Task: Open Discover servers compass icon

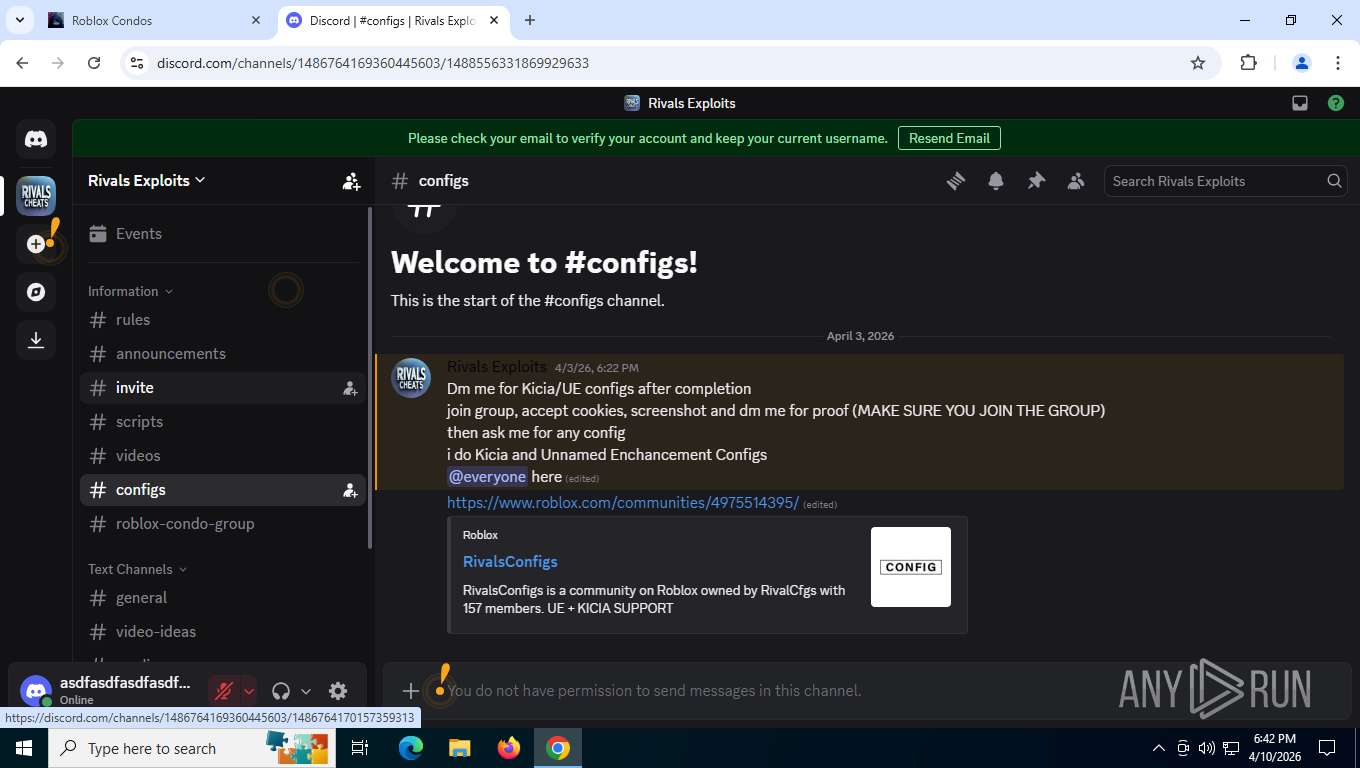Action: [36, 292]
